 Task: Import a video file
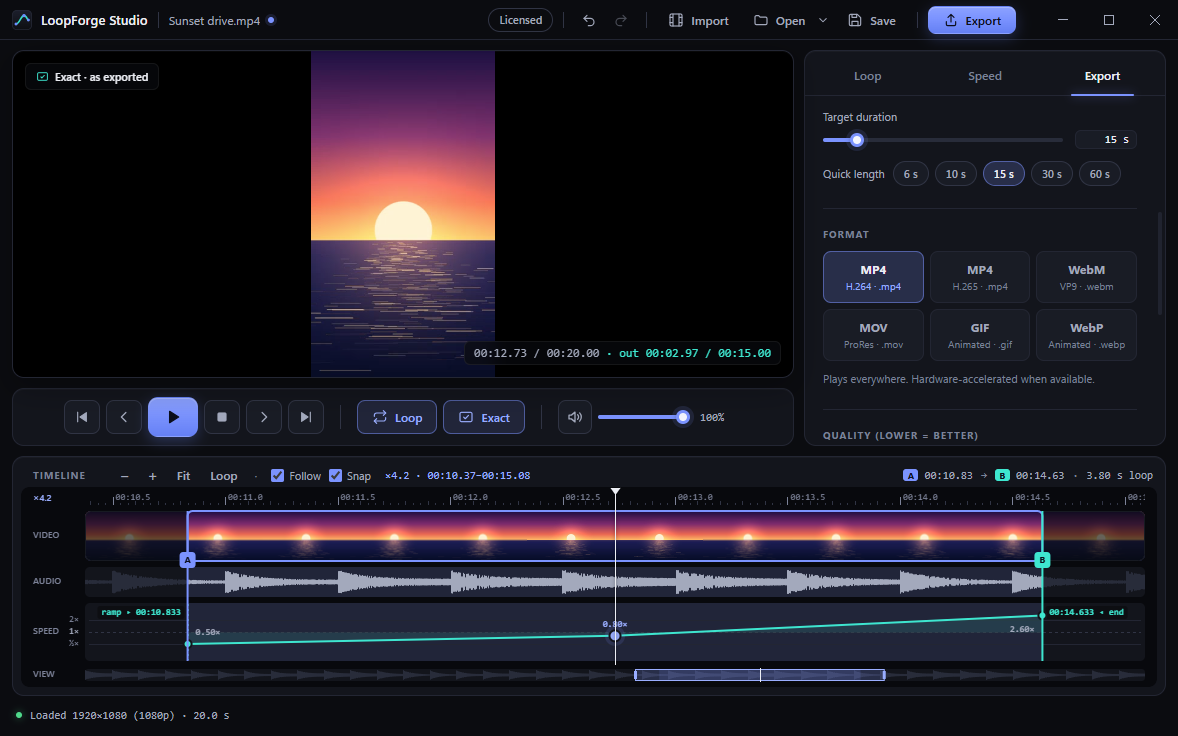point(699,20)
